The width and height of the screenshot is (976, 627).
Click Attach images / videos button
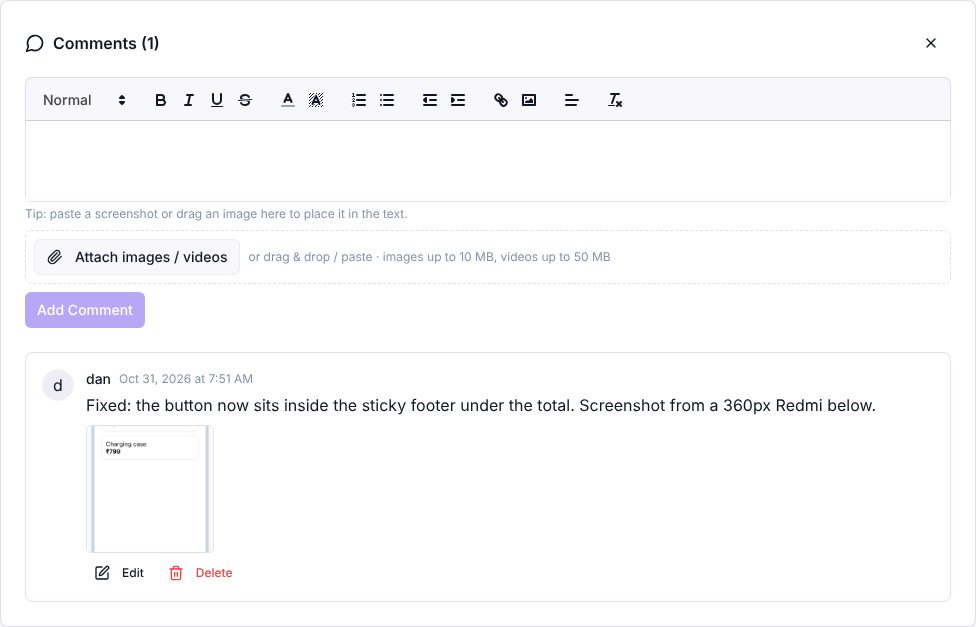point(137,257)
